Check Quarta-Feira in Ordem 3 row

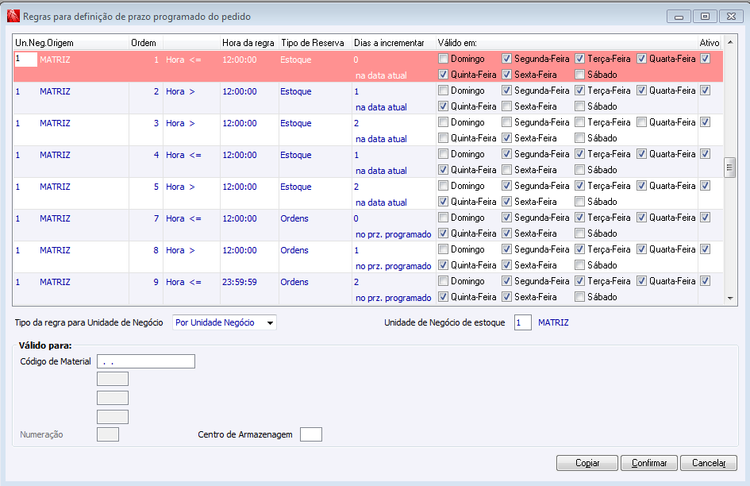(x=641, y=122)
